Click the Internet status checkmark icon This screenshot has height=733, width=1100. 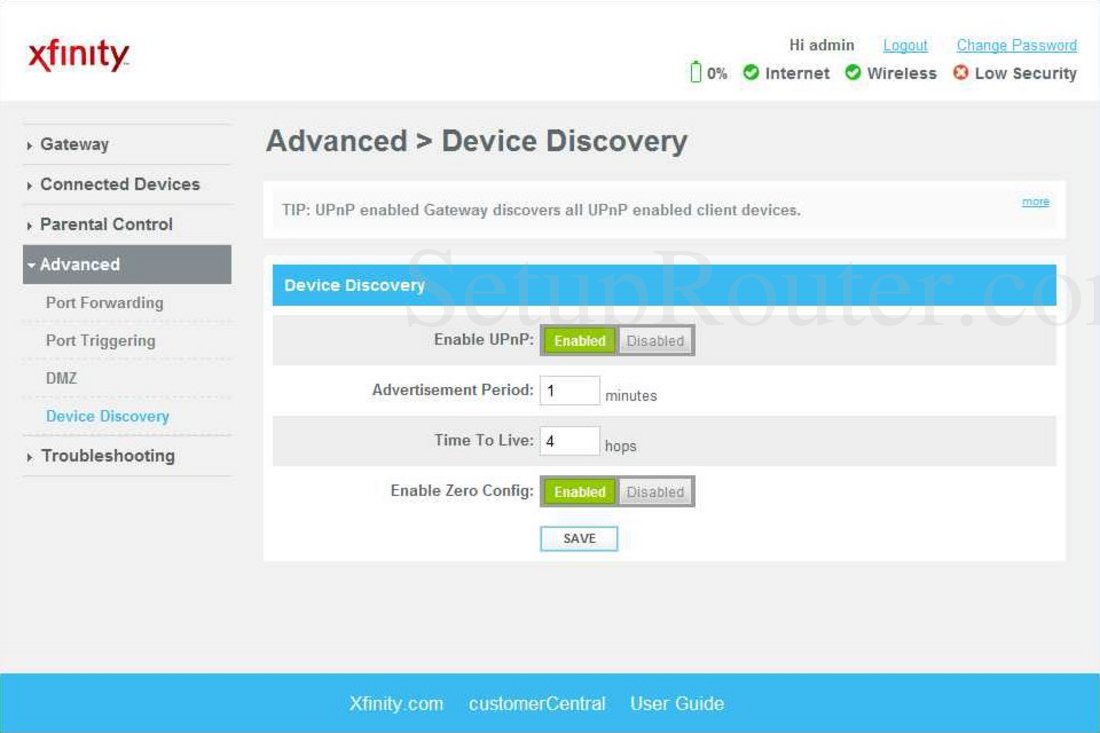(750, 72)
